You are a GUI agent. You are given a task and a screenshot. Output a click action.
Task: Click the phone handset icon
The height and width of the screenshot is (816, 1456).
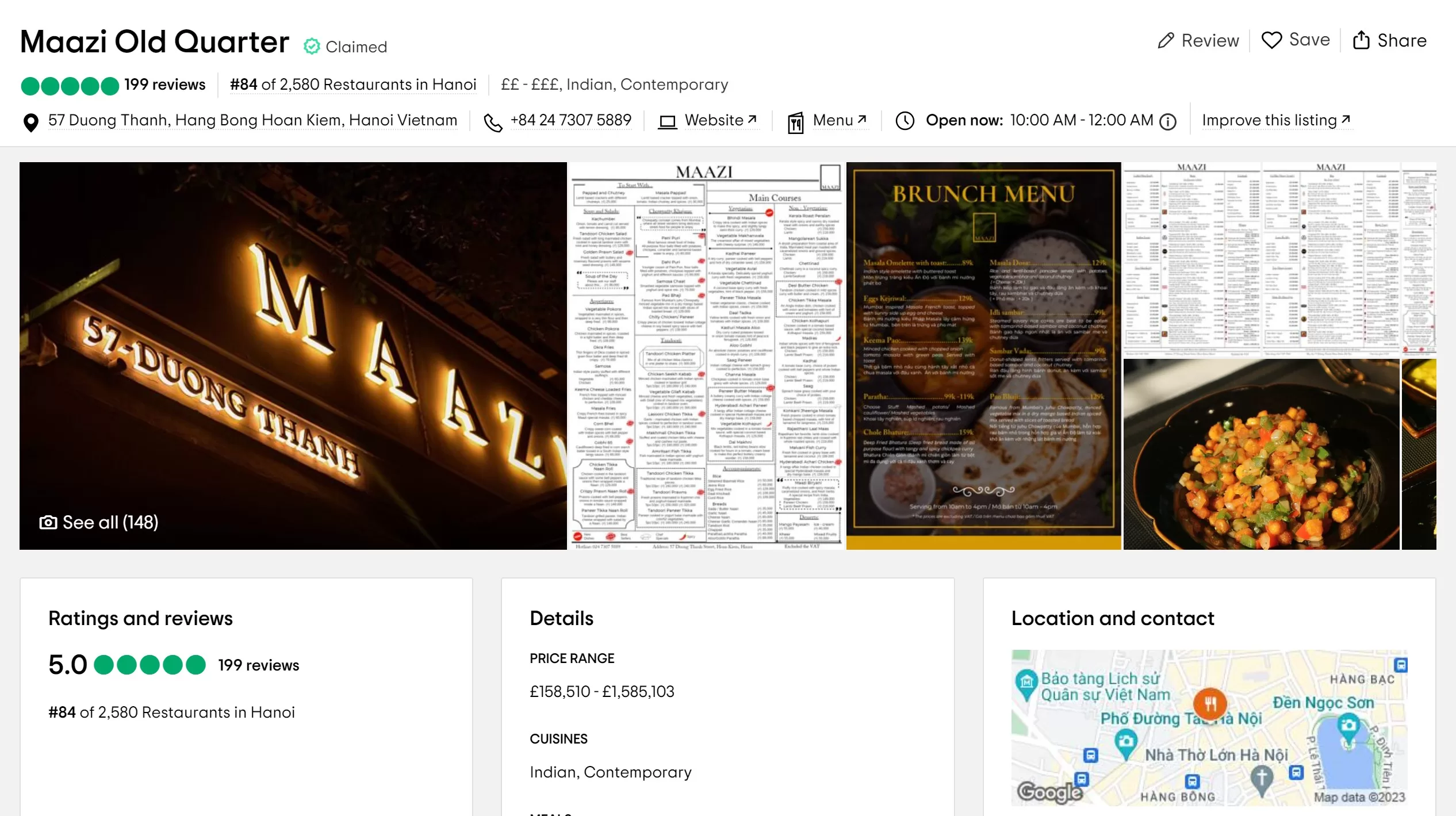tap(493, 122)
